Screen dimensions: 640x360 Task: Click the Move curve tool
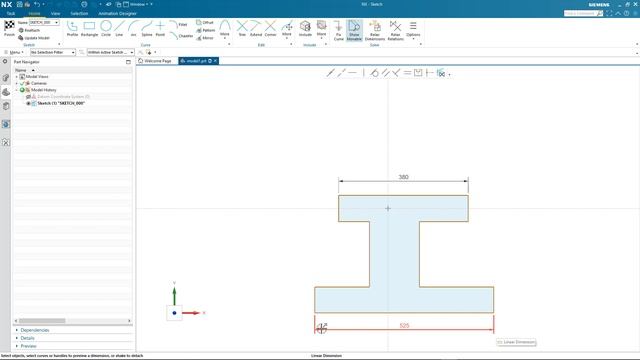tap(287, 29)
